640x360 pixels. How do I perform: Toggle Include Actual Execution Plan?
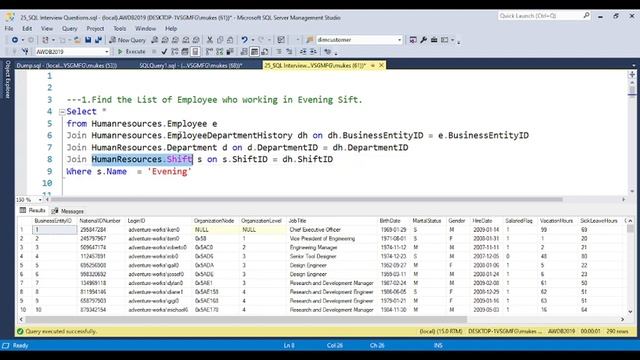[x=209, y=52]
